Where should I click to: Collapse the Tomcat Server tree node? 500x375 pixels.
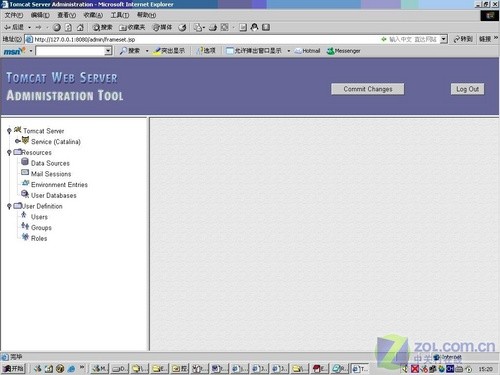point(9,131)
